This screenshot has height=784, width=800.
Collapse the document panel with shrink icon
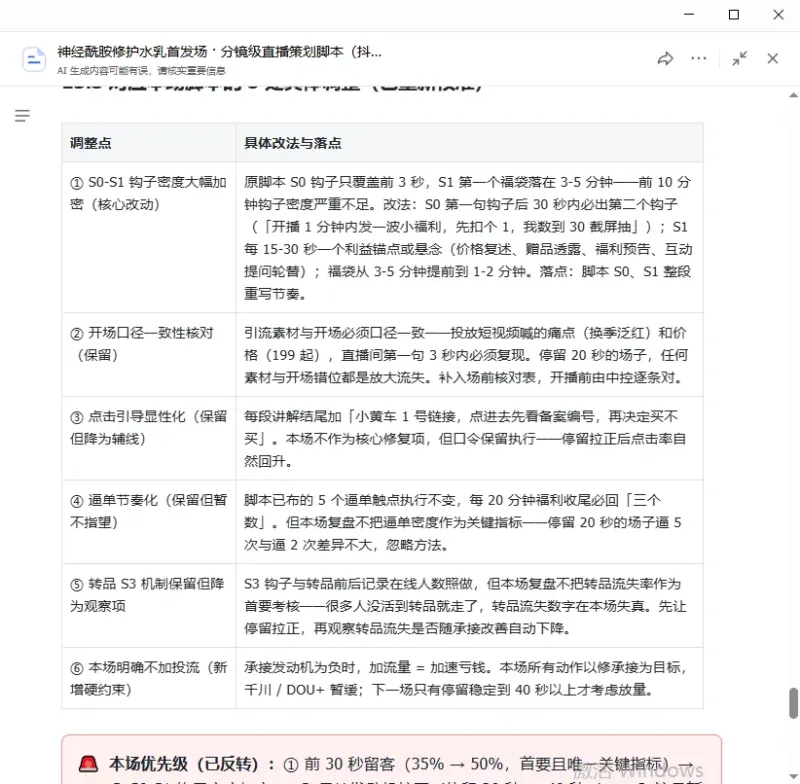(x=739, y=59)
